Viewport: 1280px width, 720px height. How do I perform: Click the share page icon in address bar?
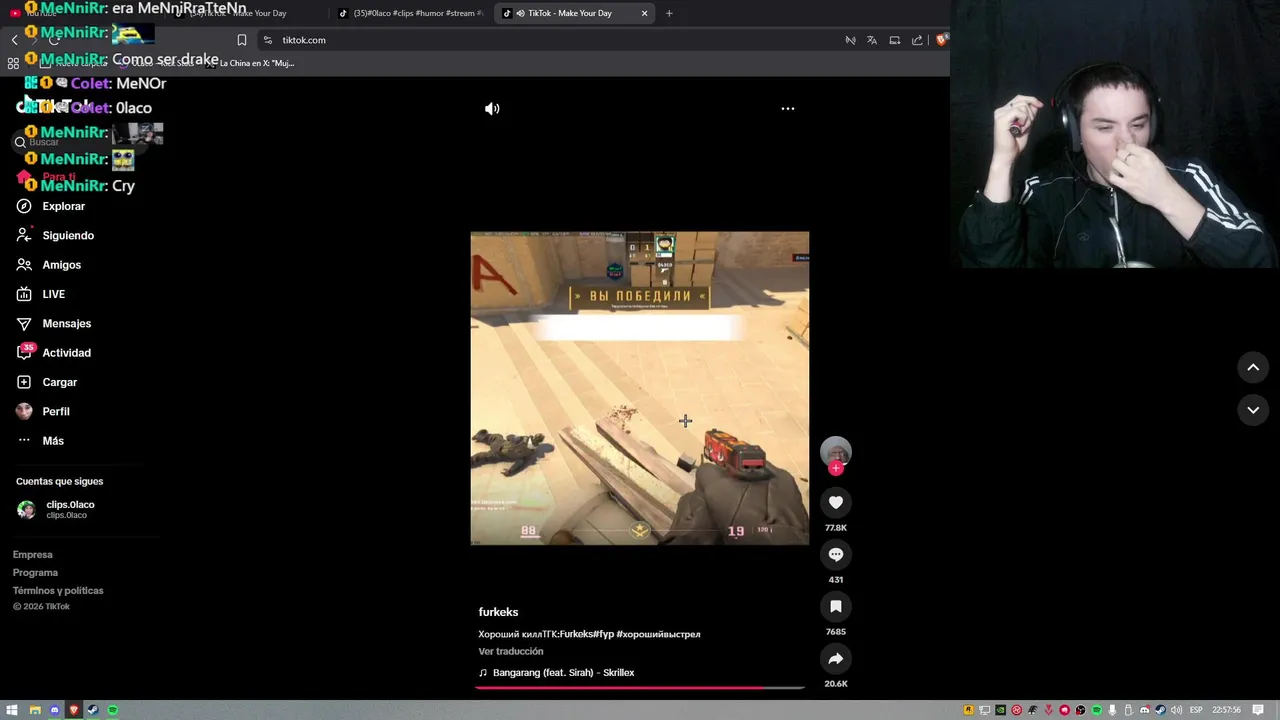click(917, 40)
